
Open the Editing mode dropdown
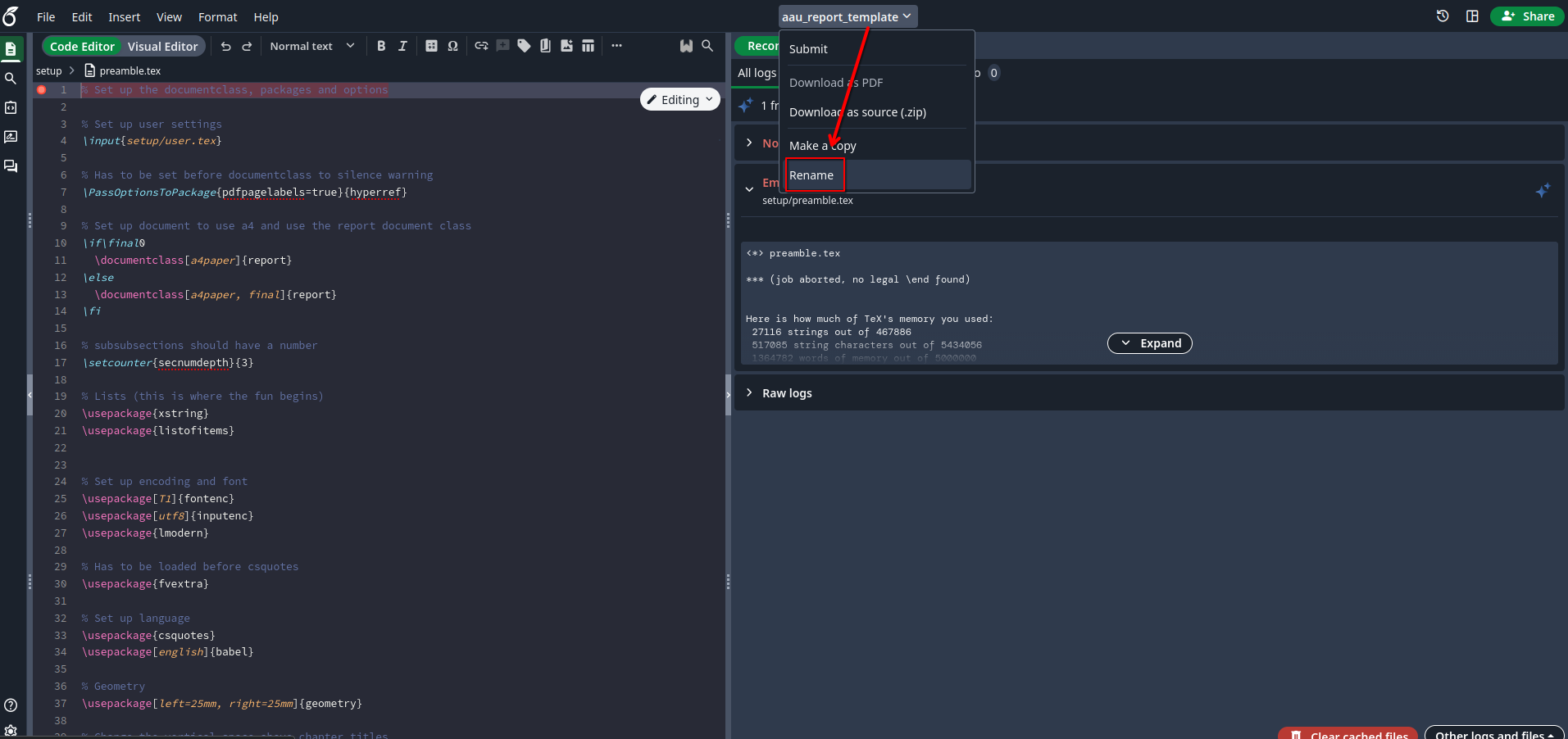point(679,100)
